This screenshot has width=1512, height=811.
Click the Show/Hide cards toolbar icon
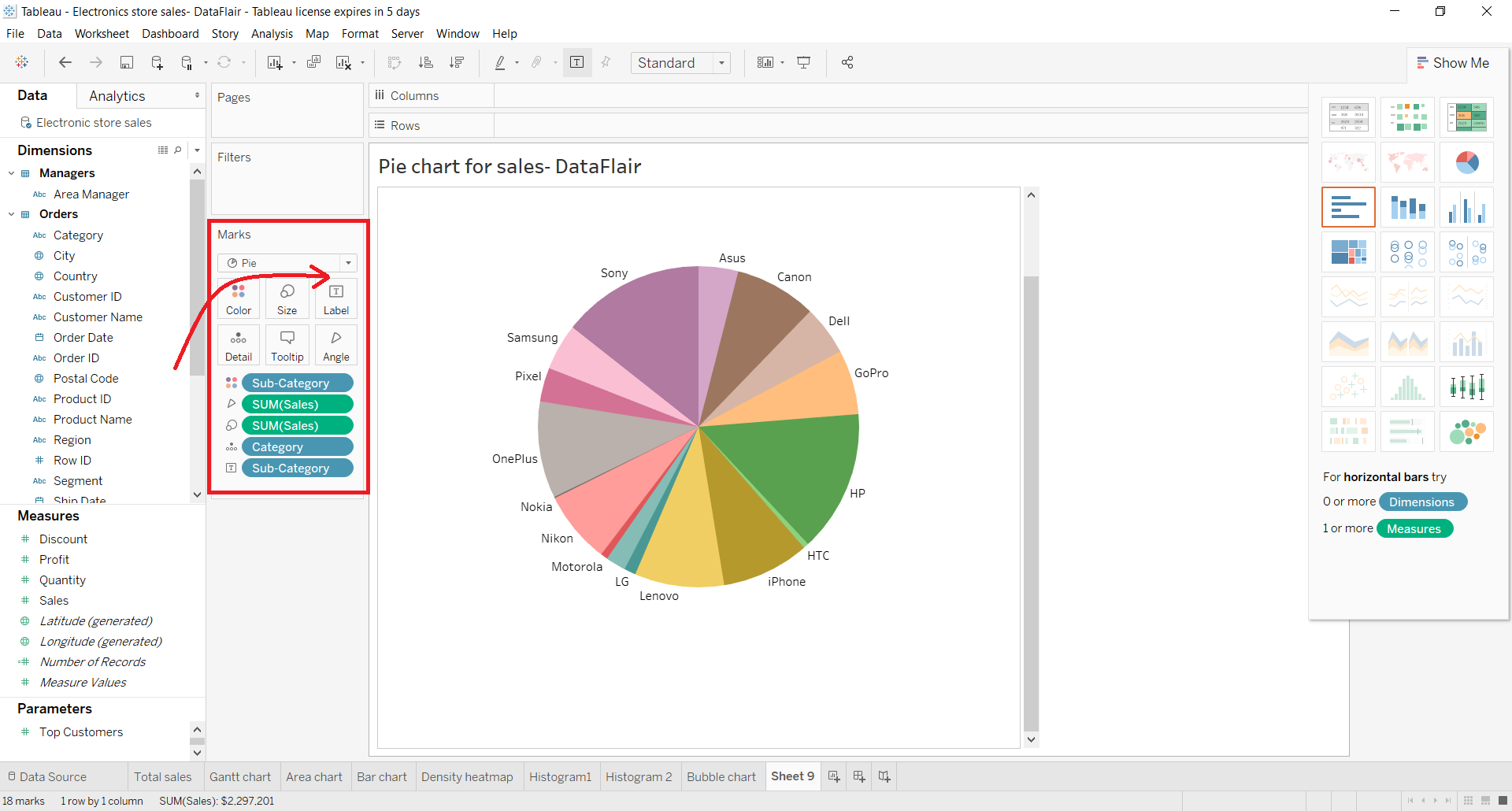pos(765,62)
